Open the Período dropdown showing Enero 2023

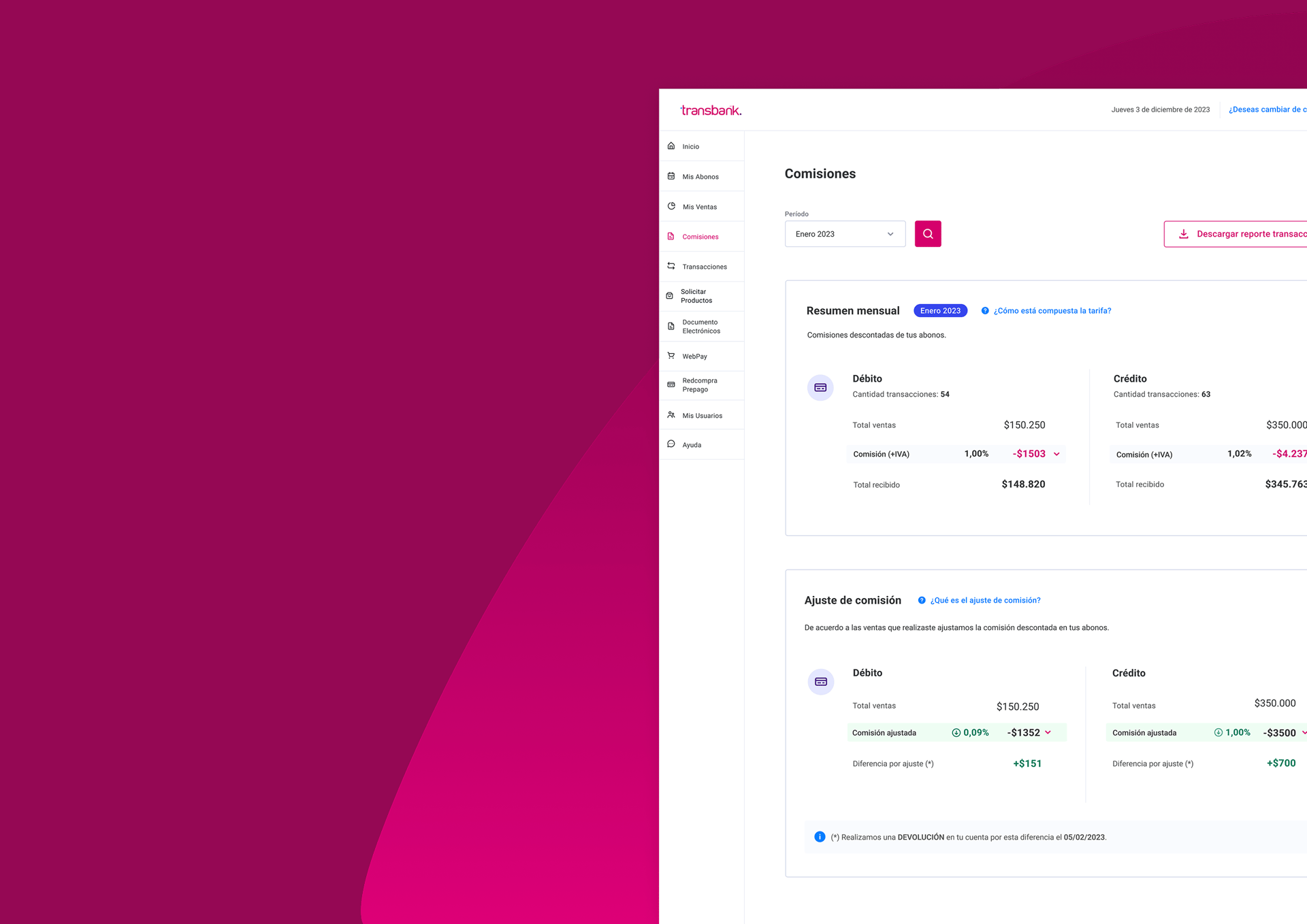(844, 234)
